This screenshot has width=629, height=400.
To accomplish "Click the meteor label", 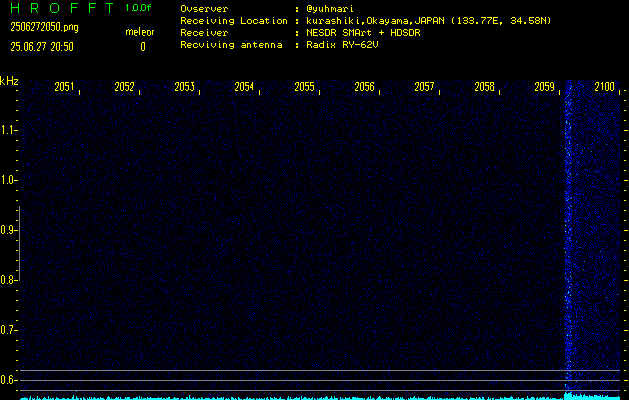I will [140, 32].
